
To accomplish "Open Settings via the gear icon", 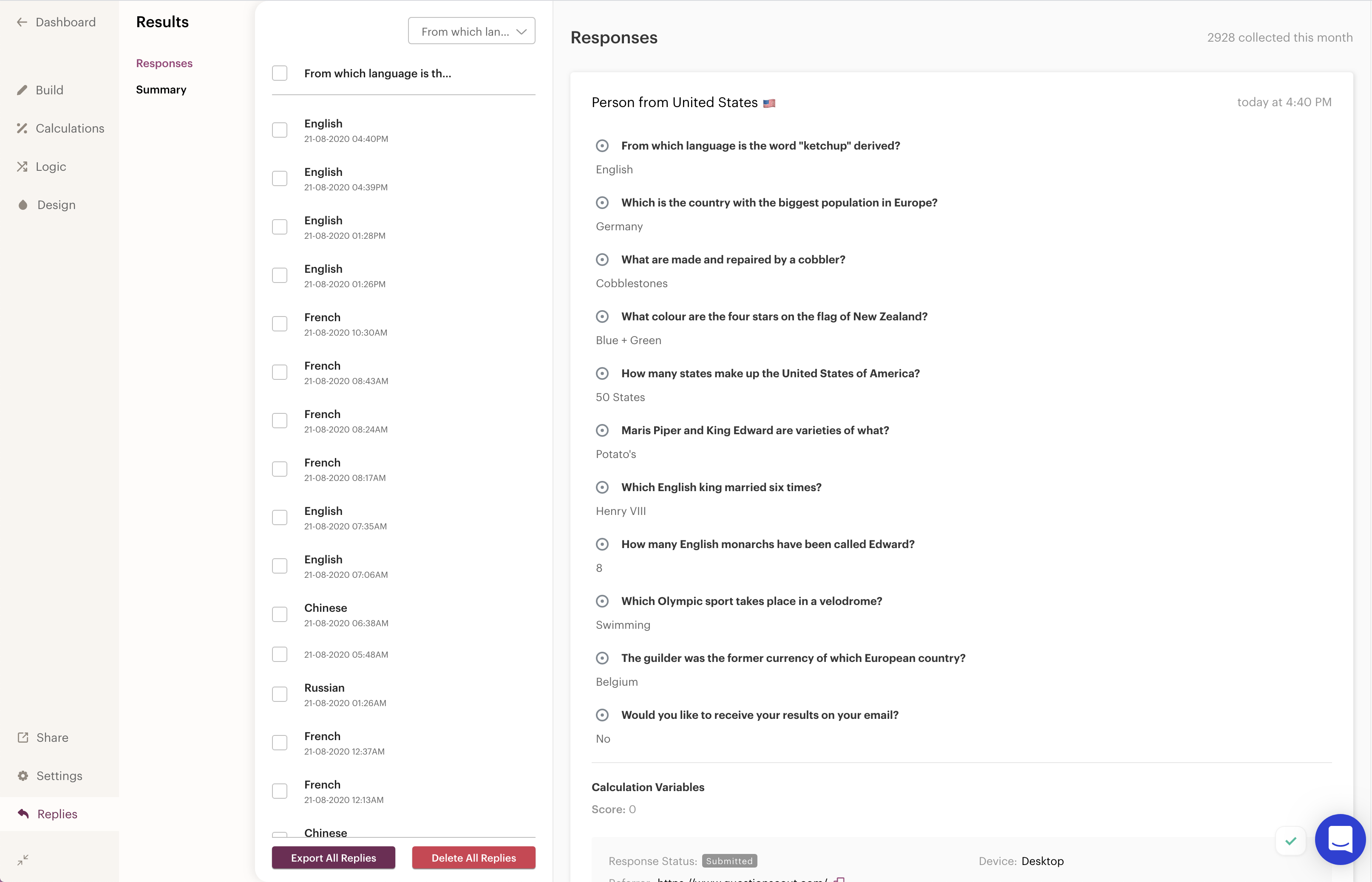I will (23, 776).
